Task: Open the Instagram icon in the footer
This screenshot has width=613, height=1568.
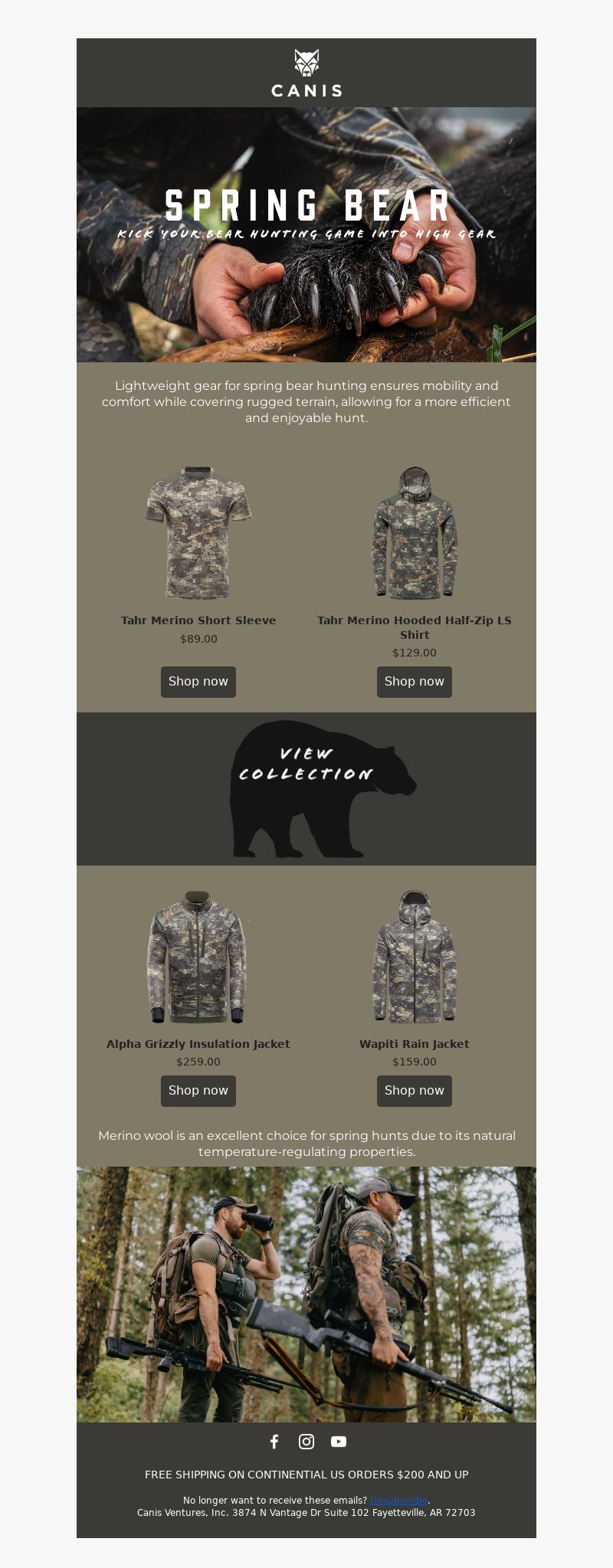Action: tap(306, 1442)
